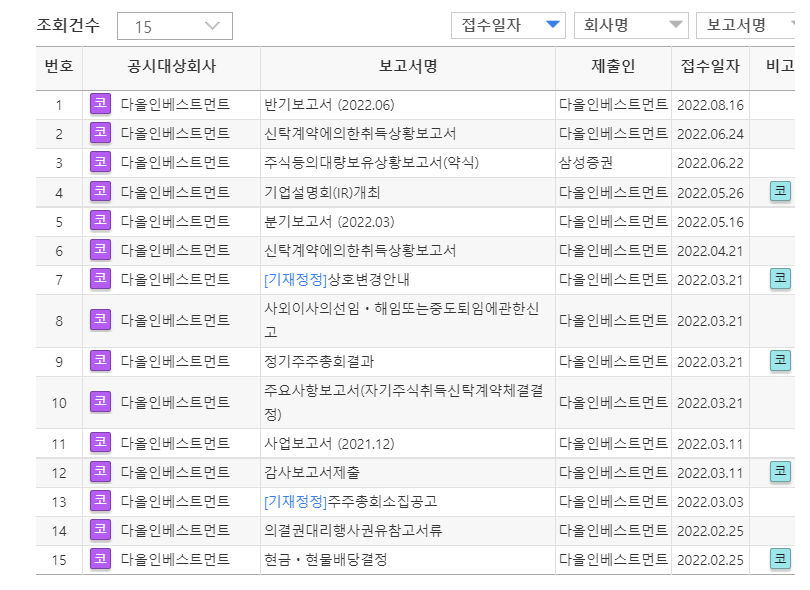This screenshot has height=590, width=810.
Task: Click purple 코 icon in row 4
Action: tap(100, 191)
